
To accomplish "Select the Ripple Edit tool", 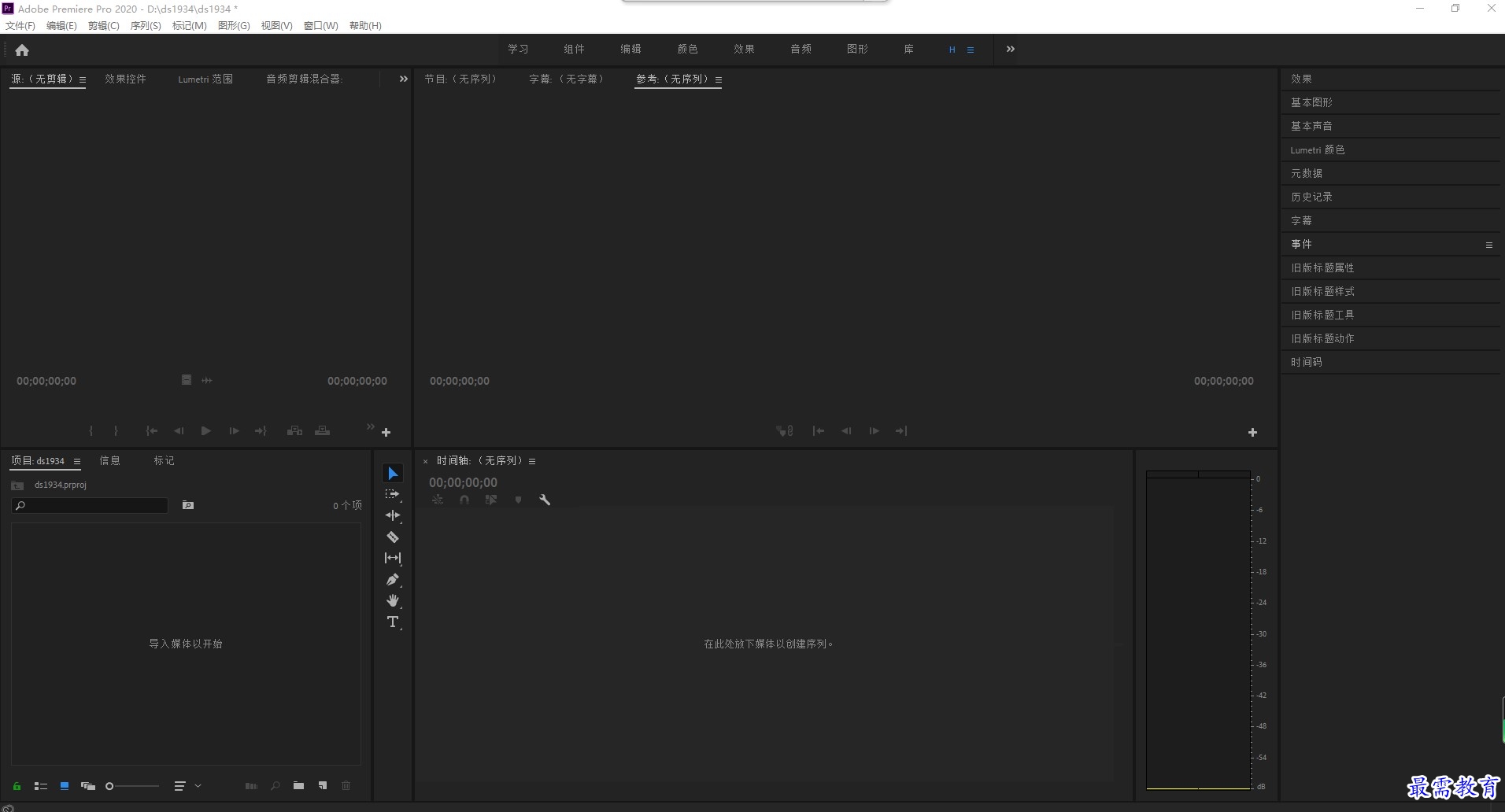I will tap(393, 515).
